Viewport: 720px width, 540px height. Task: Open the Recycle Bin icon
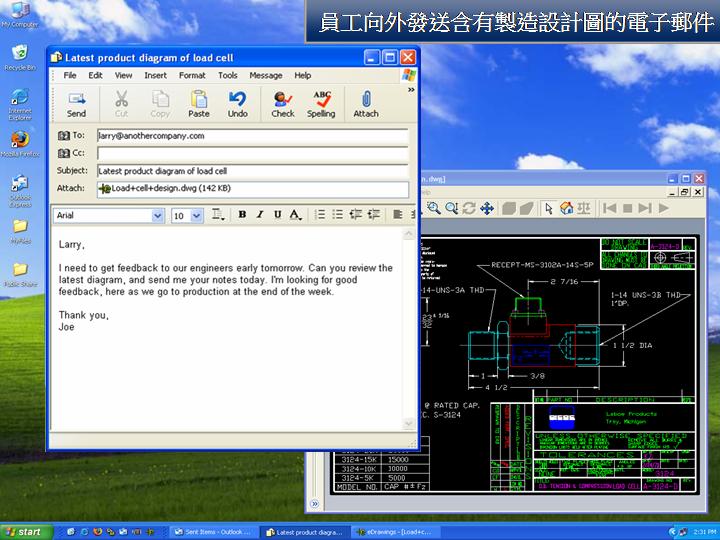[20, 58]
